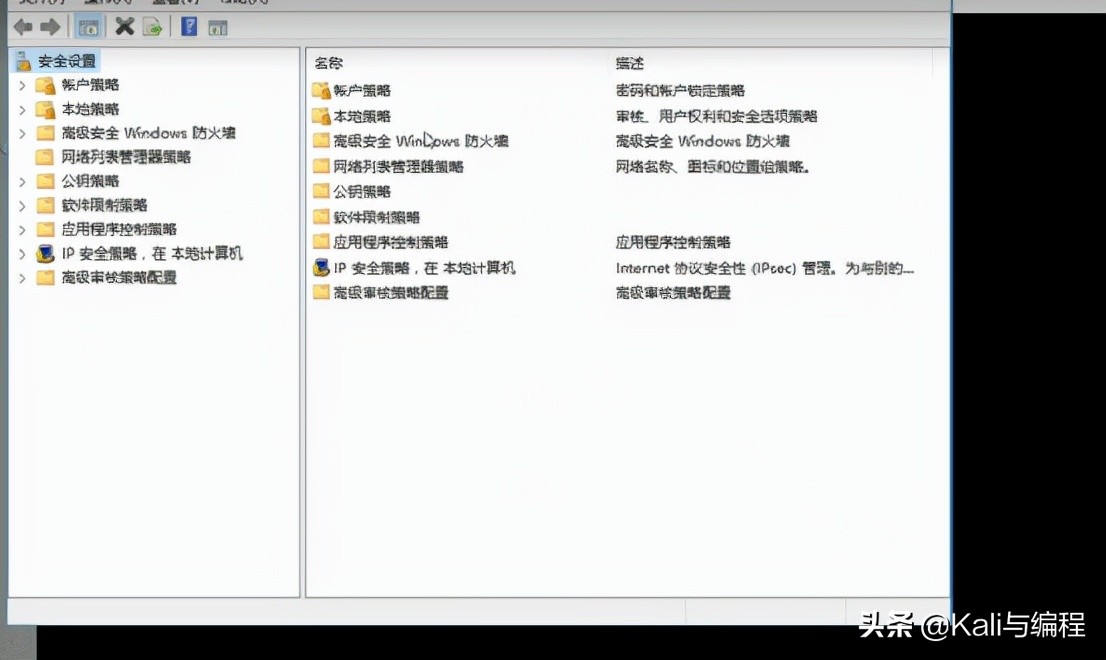Click IP 安全策略 icon in right list
The height and width of the screenshot is (660, 1106).
pyautogui.click(x=321, y=267)
